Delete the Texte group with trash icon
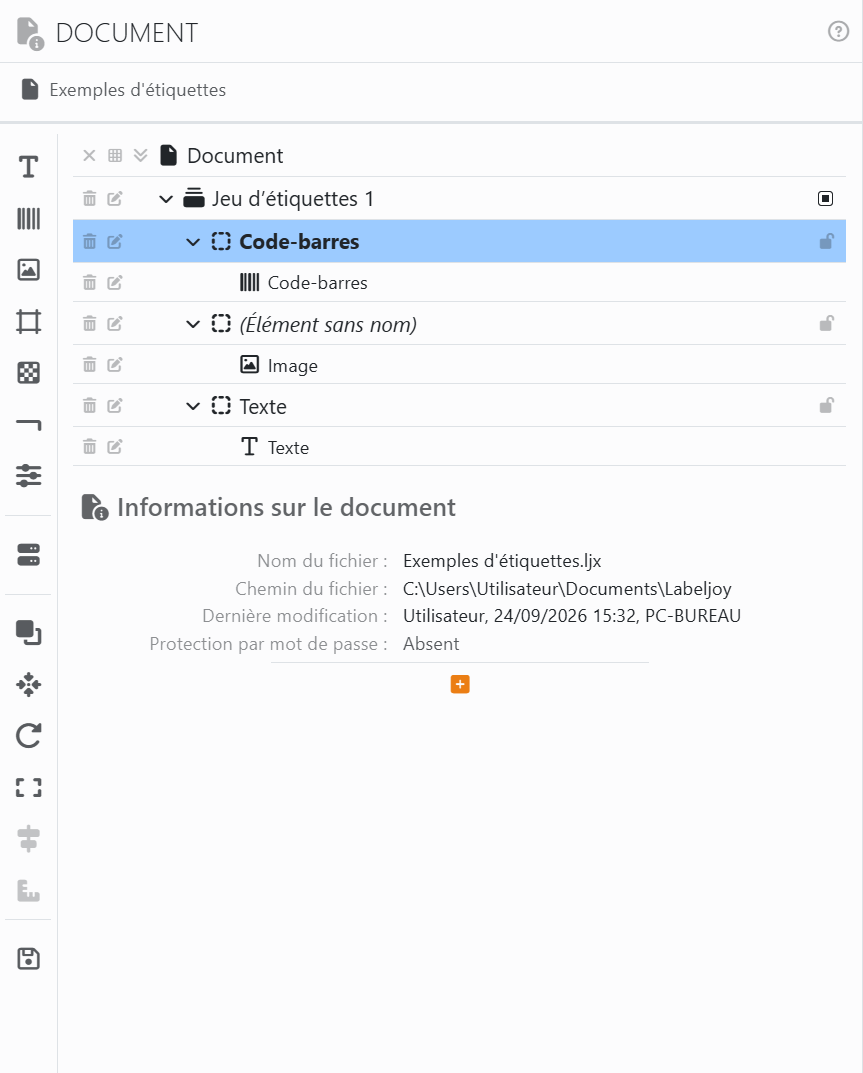 (89, 405)
